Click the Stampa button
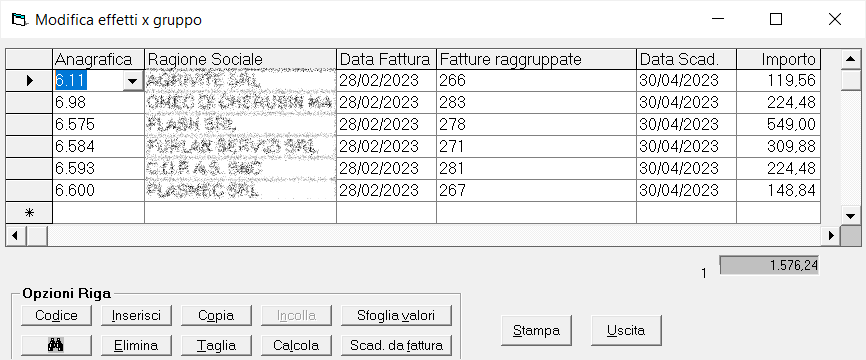Image resolution: width=866 pixels, height=360 pixels. pyautogui.click(x=536, y=331)
